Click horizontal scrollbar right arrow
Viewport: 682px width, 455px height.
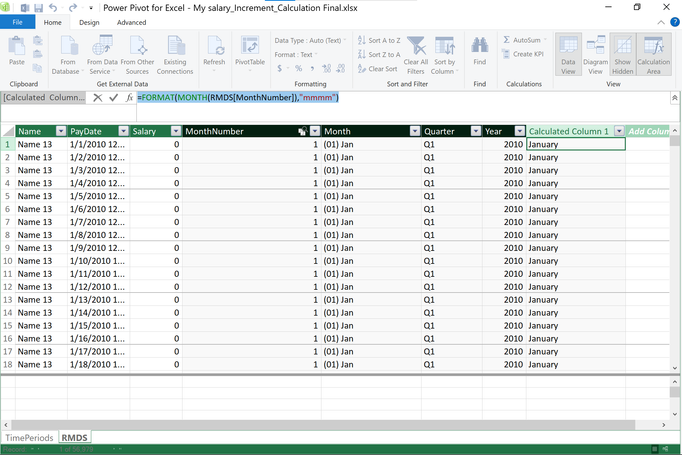tap(664, 425)
